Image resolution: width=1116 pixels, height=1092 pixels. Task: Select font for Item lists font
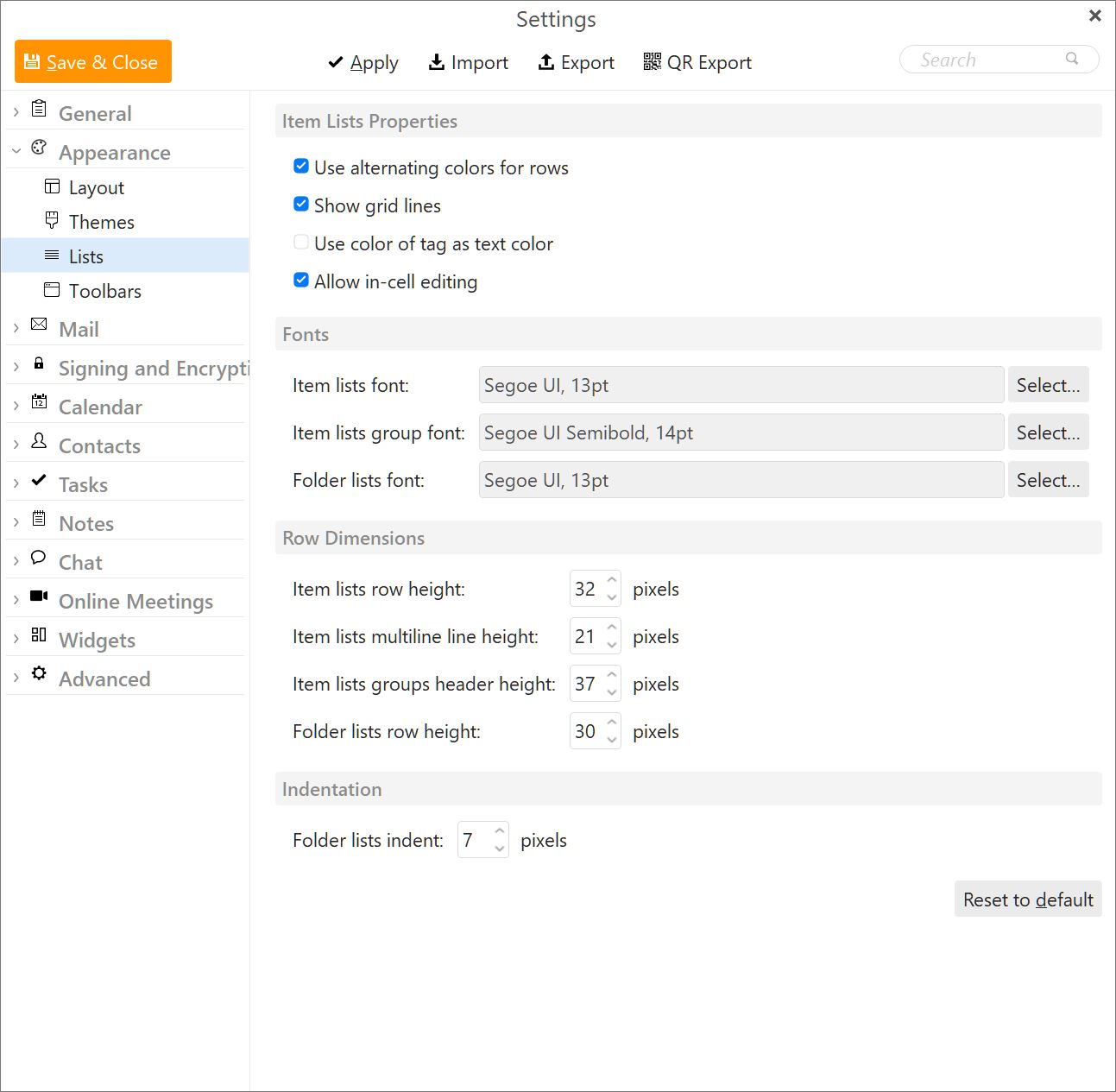[x=1048, y=385]
